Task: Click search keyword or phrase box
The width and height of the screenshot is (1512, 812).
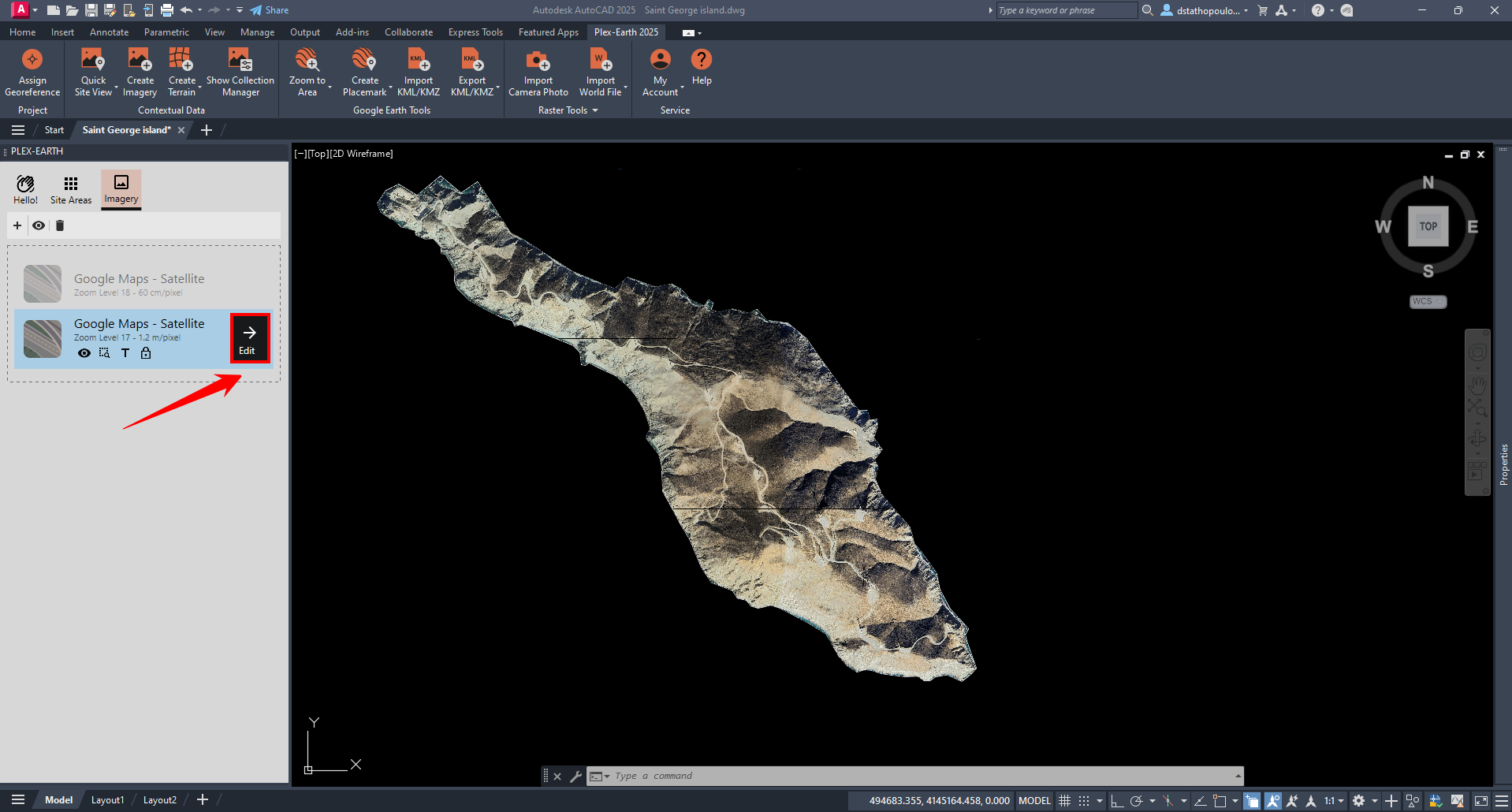Action: pyautogui.click(x=1067, y=10)
